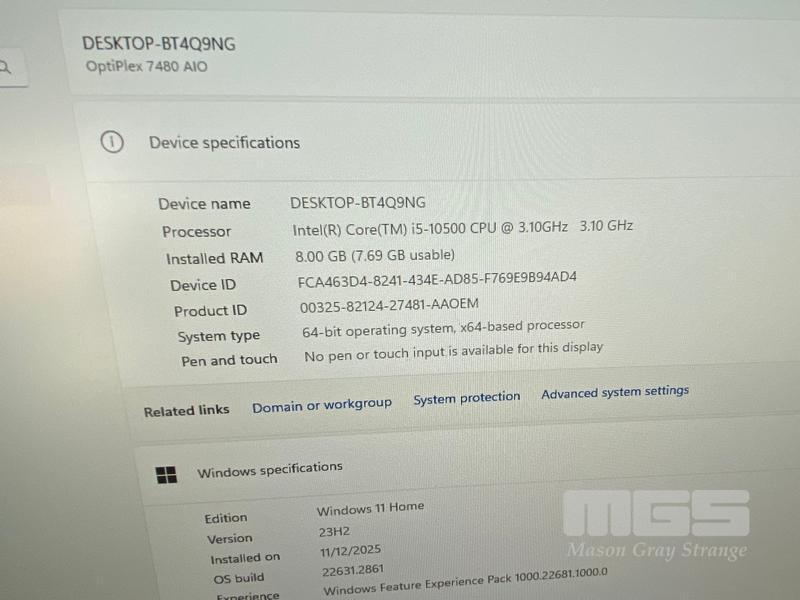Click the OptiPlex 7480 AIO model text
Image resolution: width=800 pixels, height=600 pixels.
pyautogui.click(x=146, y=66)
